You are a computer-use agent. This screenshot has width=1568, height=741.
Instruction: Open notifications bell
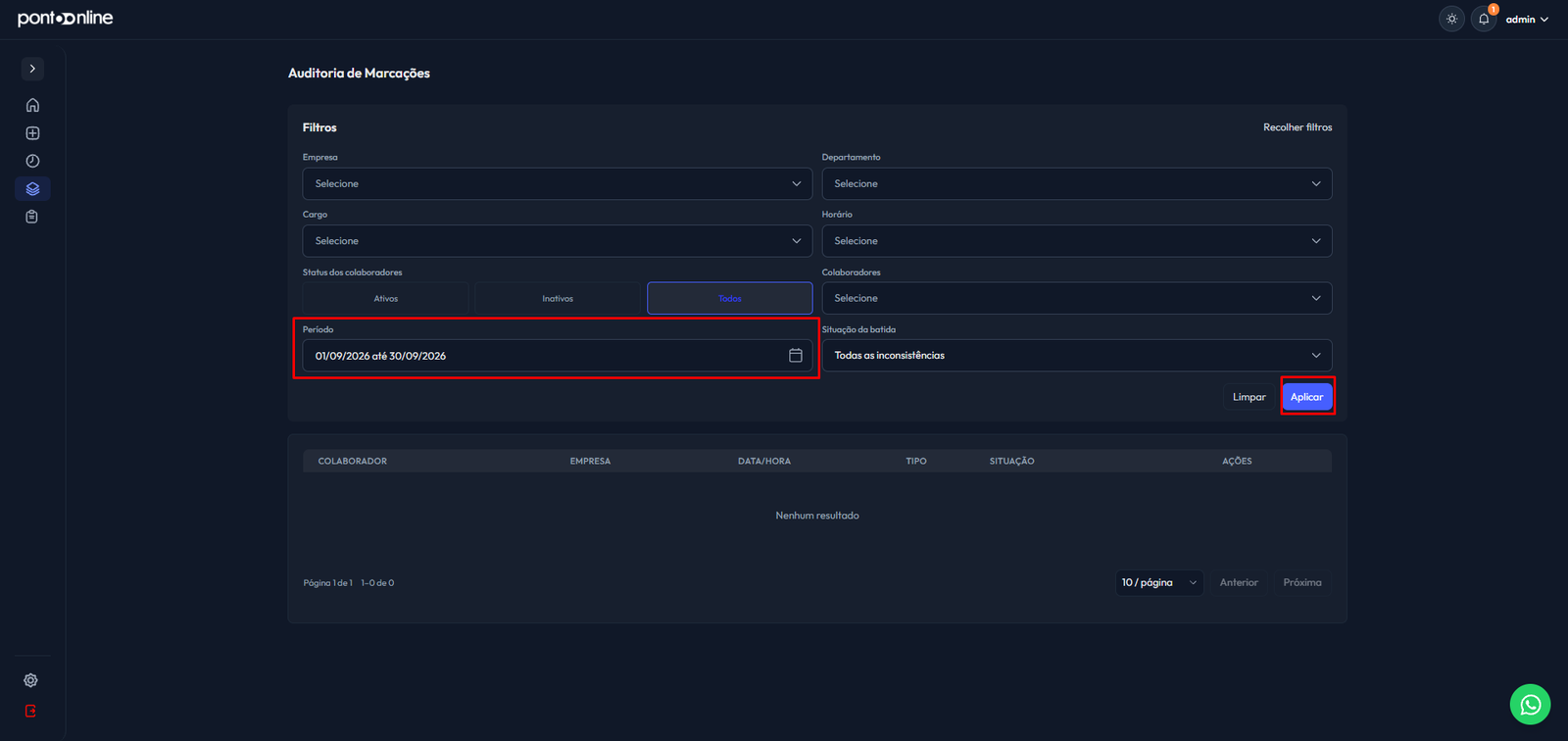[x=1484, y=19]
